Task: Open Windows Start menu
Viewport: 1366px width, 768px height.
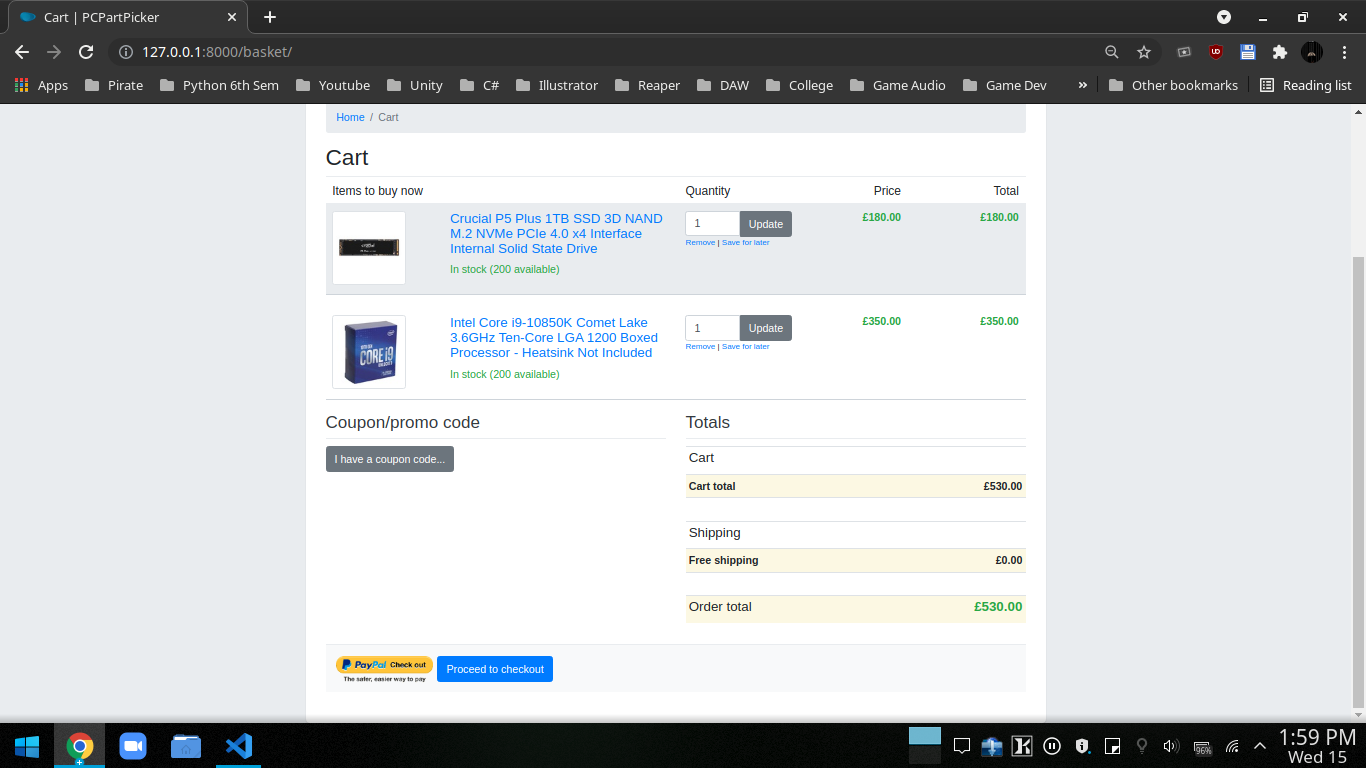Action: pos(27,746)
